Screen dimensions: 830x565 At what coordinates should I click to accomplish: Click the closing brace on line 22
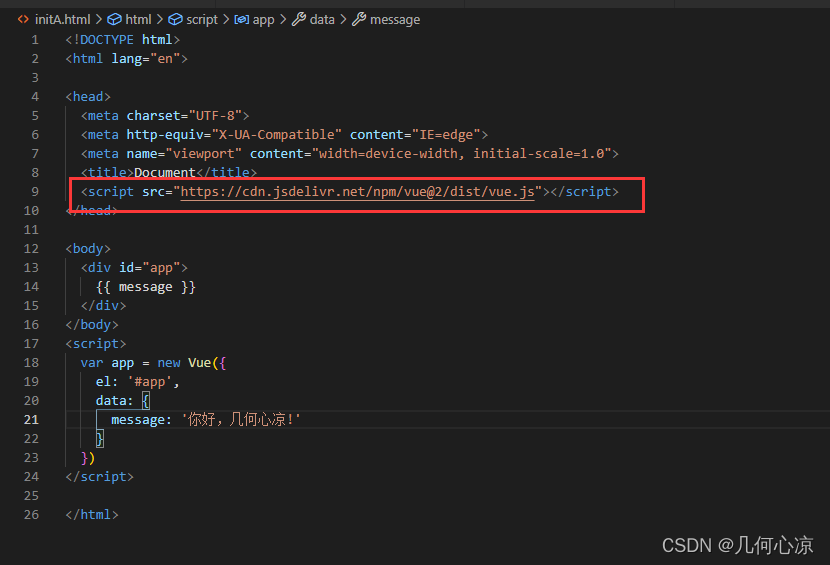(100, 439)
